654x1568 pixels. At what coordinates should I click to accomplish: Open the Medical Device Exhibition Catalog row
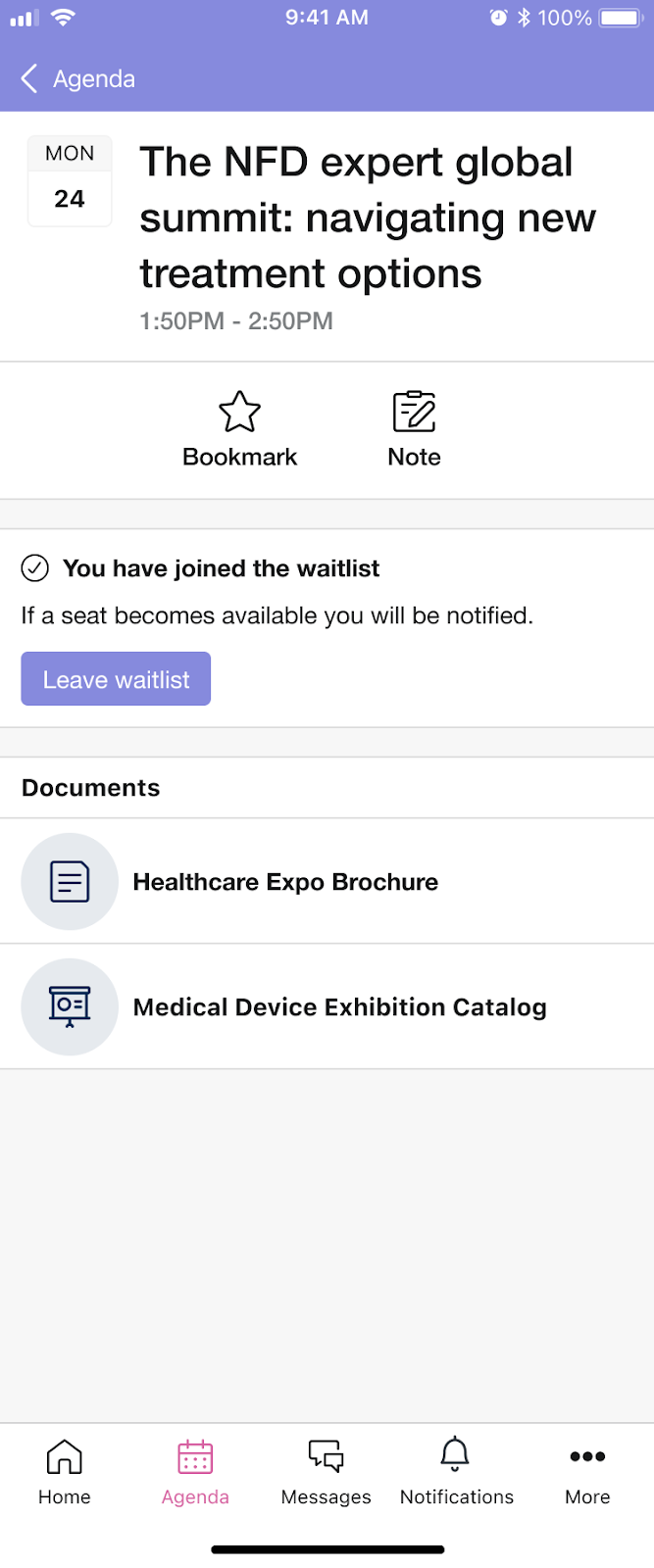point(327,1006)
